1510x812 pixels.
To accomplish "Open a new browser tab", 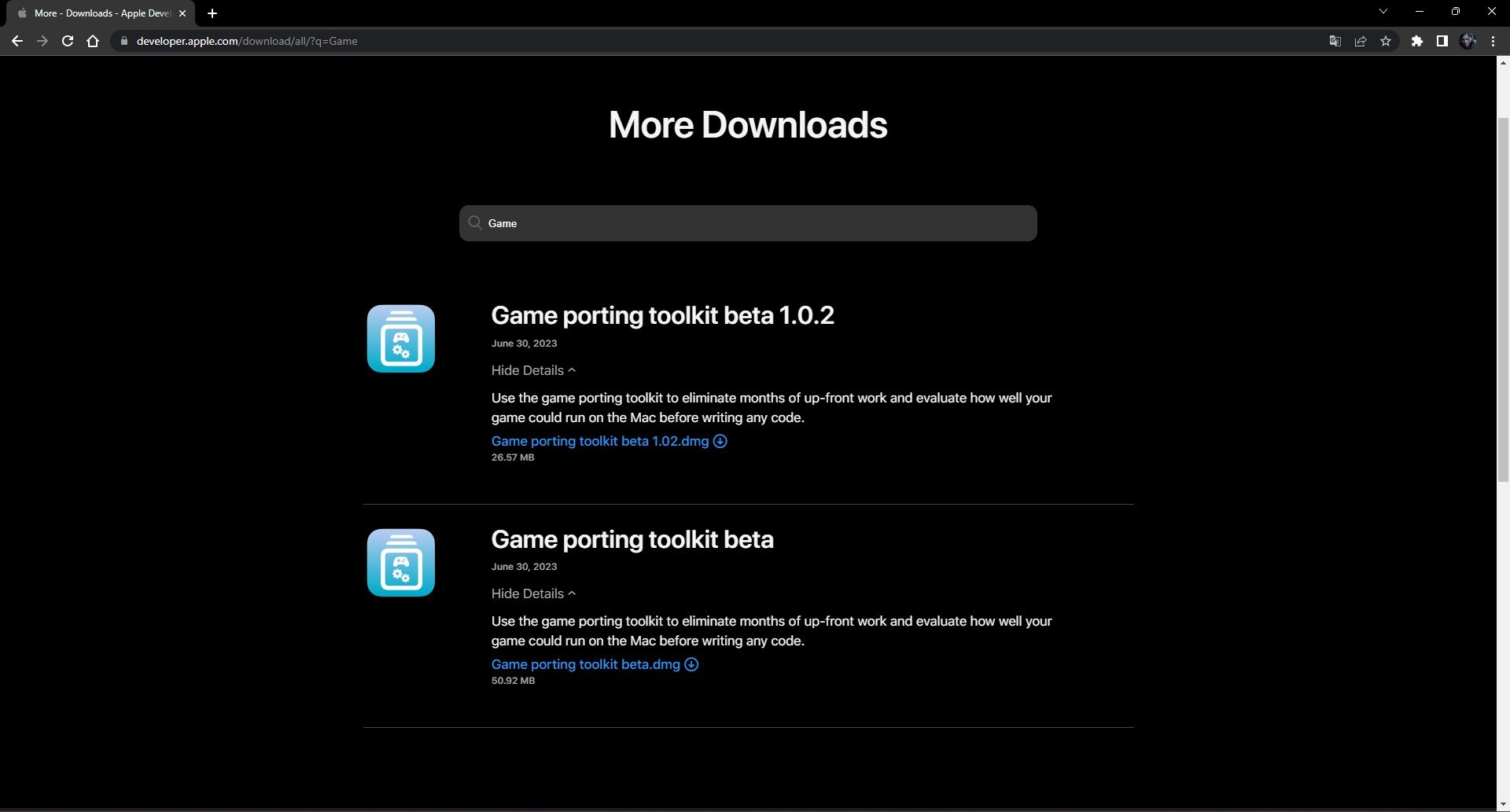I will pos(212,13).
